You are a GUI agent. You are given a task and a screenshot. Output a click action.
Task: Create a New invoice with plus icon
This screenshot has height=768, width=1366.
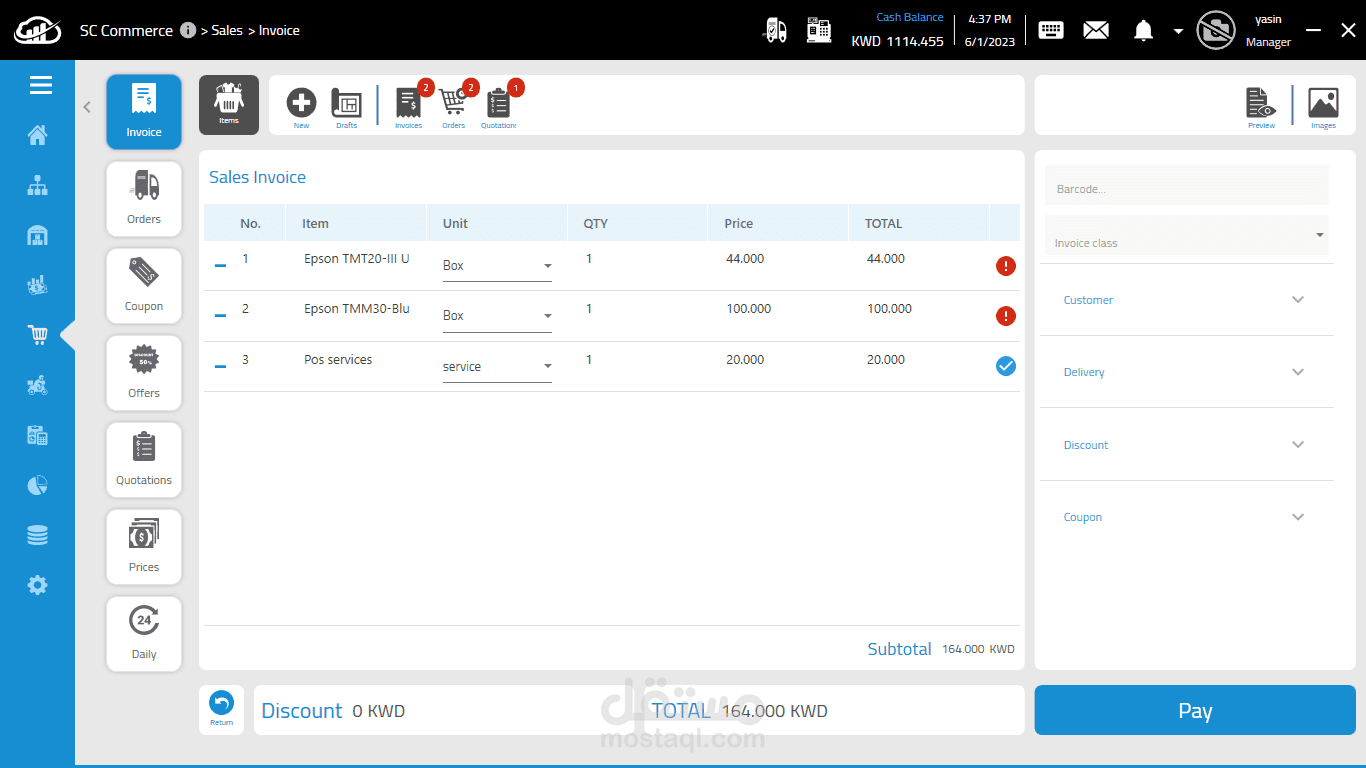coord(301,107)
